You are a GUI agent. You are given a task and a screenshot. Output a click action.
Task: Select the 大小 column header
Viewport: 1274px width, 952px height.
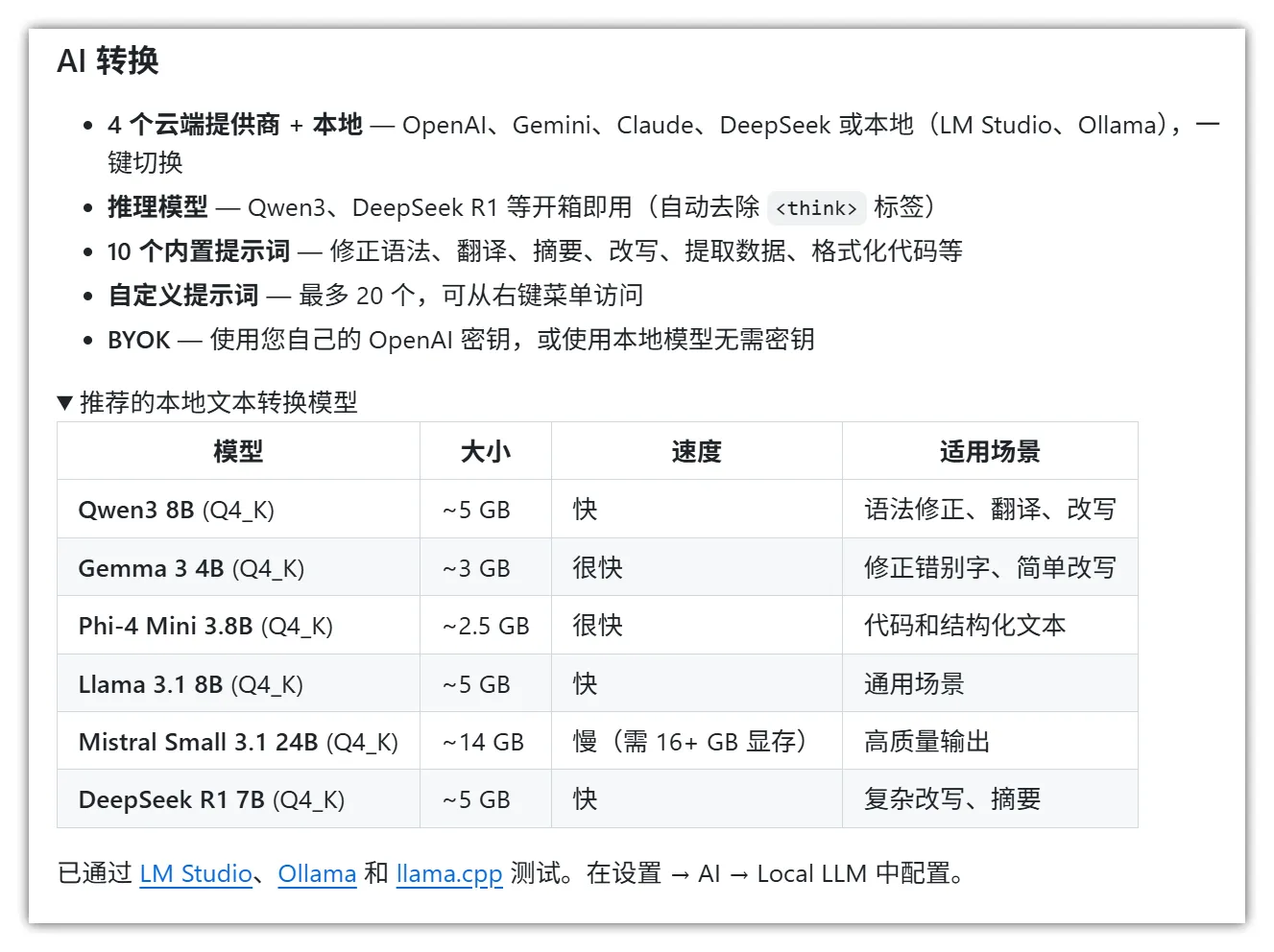click(x=485, y=452)
